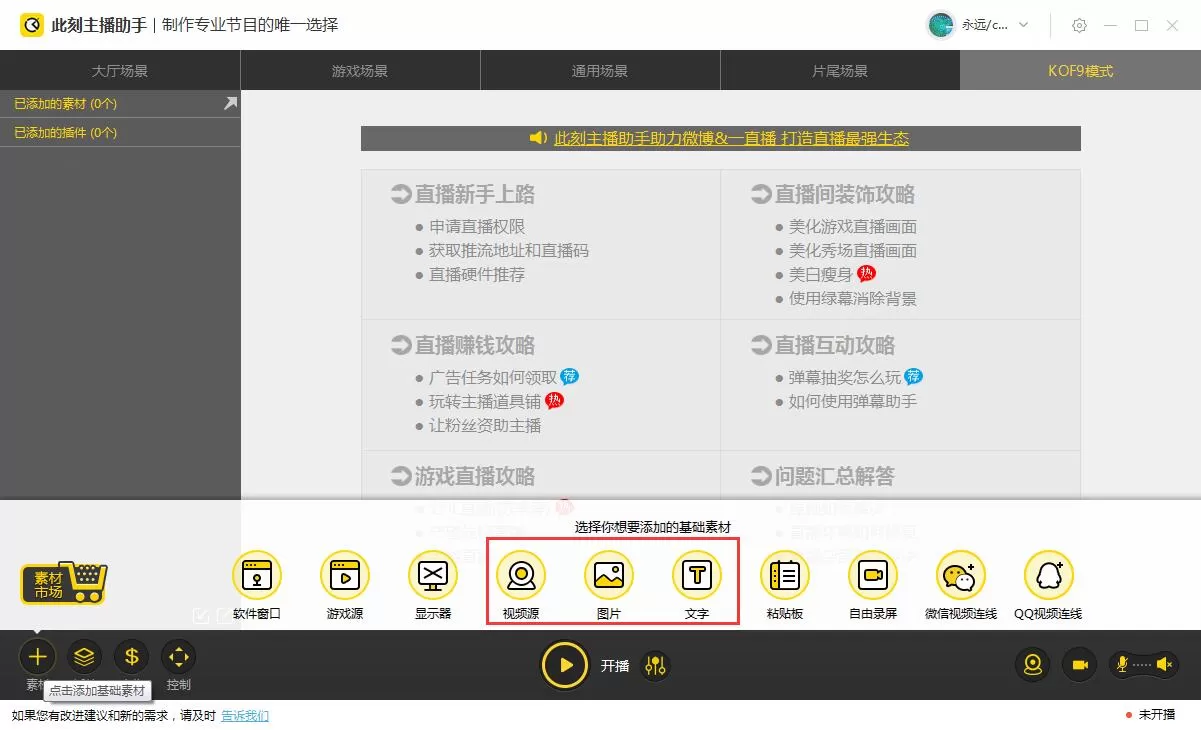Open 获取推流地址和直播码 guide

(x=509, y=251)
